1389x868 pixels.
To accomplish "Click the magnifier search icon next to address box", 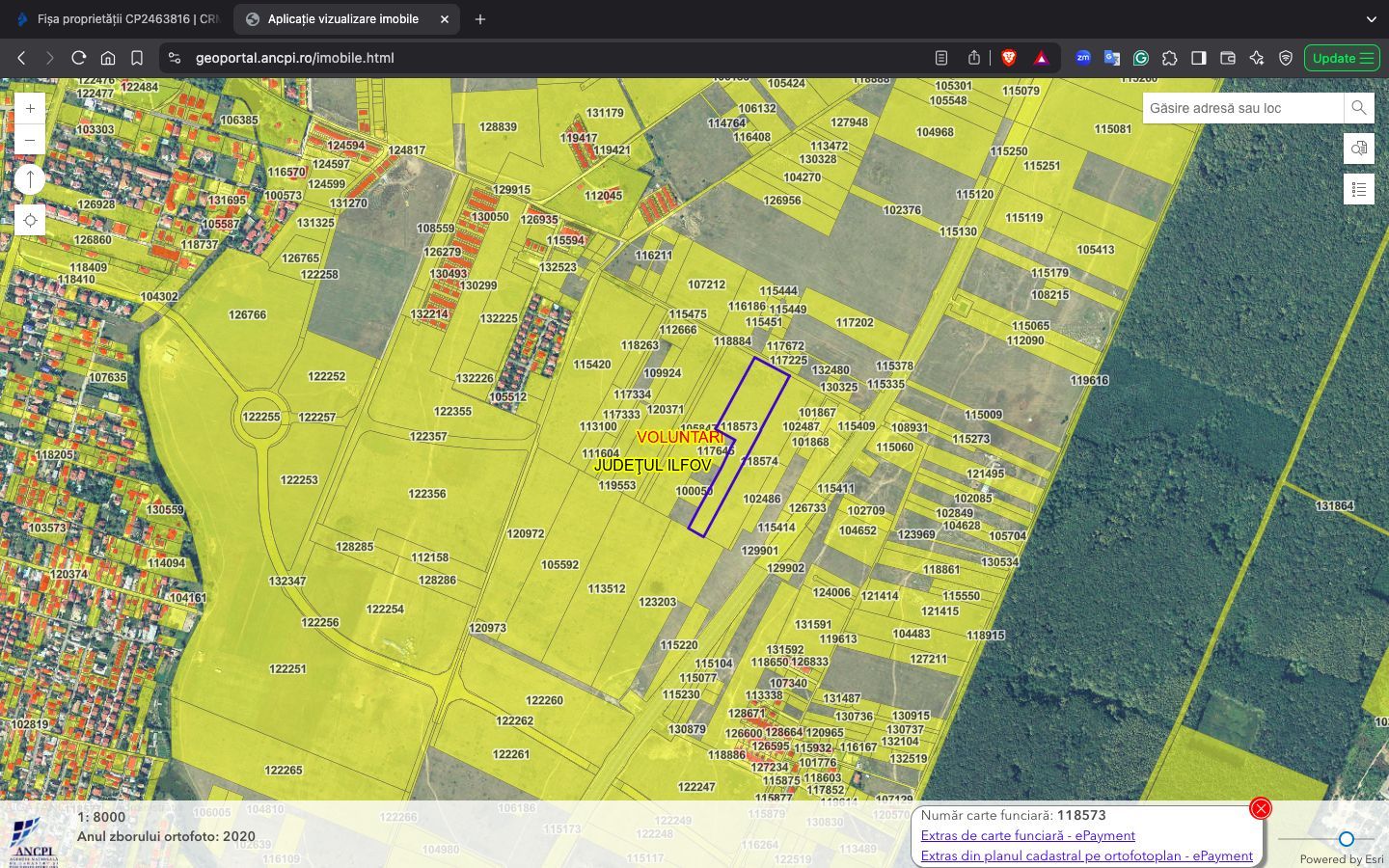I will [1358, 108].
